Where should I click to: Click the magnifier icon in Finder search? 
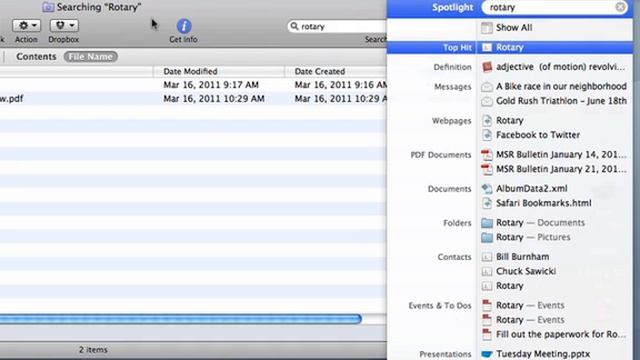click(294, 26)
